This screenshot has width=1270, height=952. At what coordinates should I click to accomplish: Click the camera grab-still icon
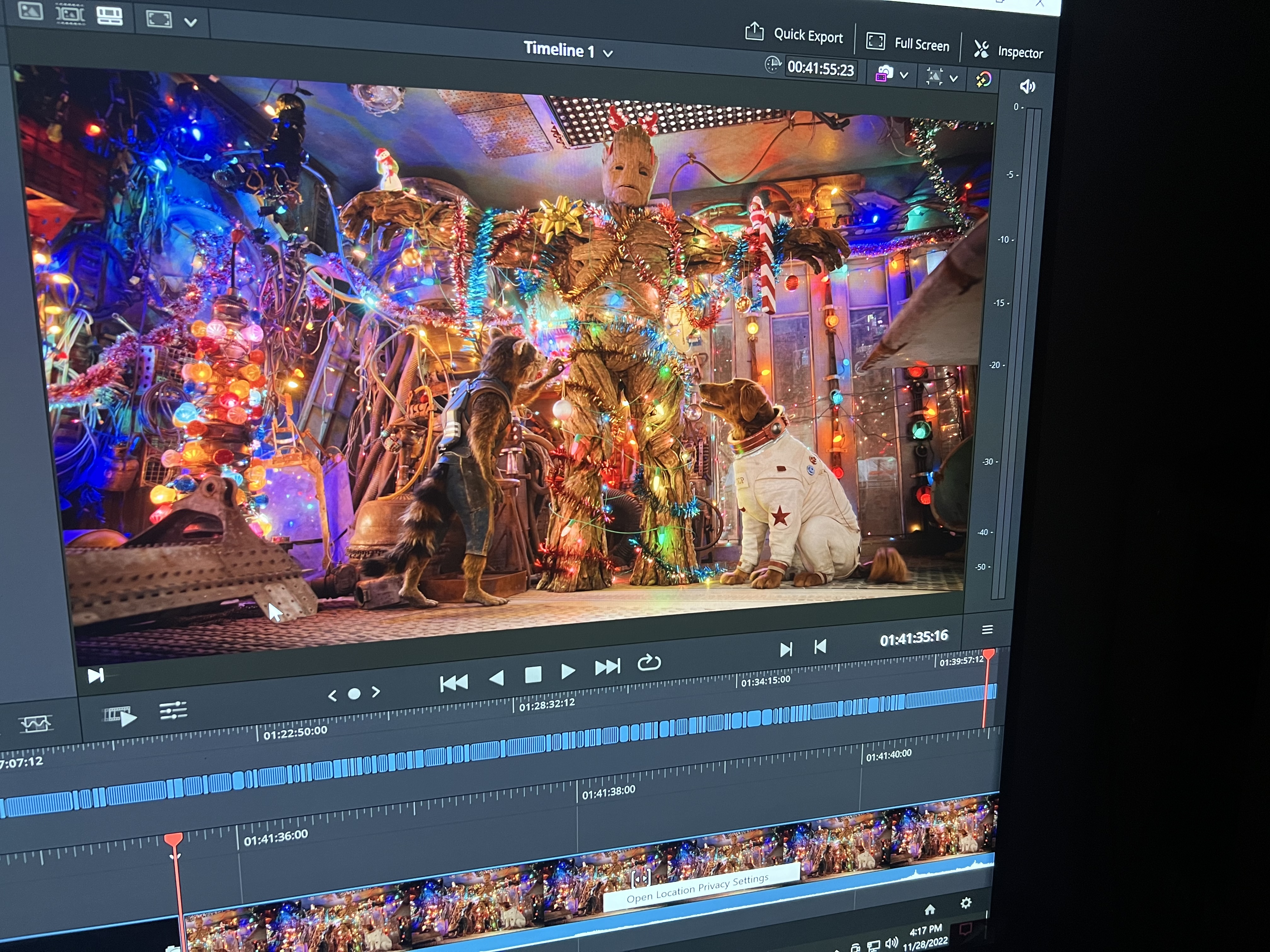884,74
